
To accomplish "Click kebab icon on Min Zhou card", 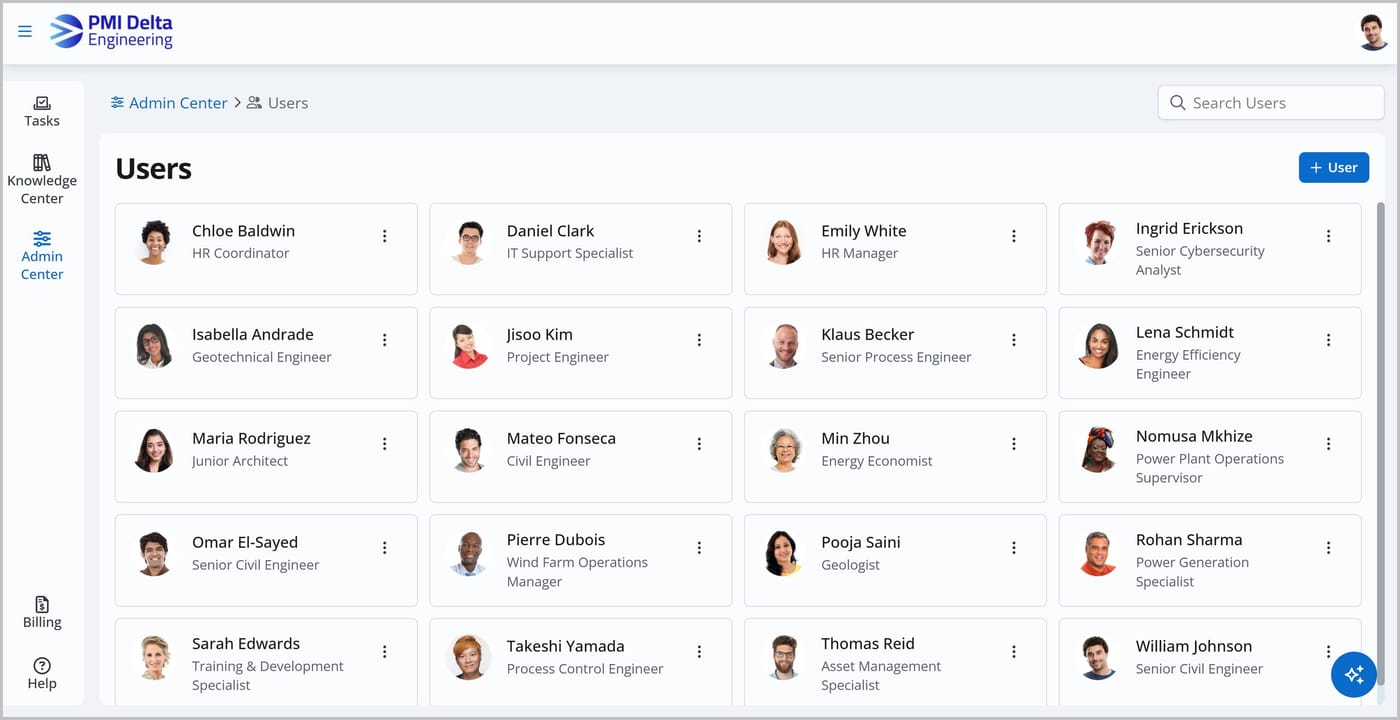I will (x=1013, y=444).
